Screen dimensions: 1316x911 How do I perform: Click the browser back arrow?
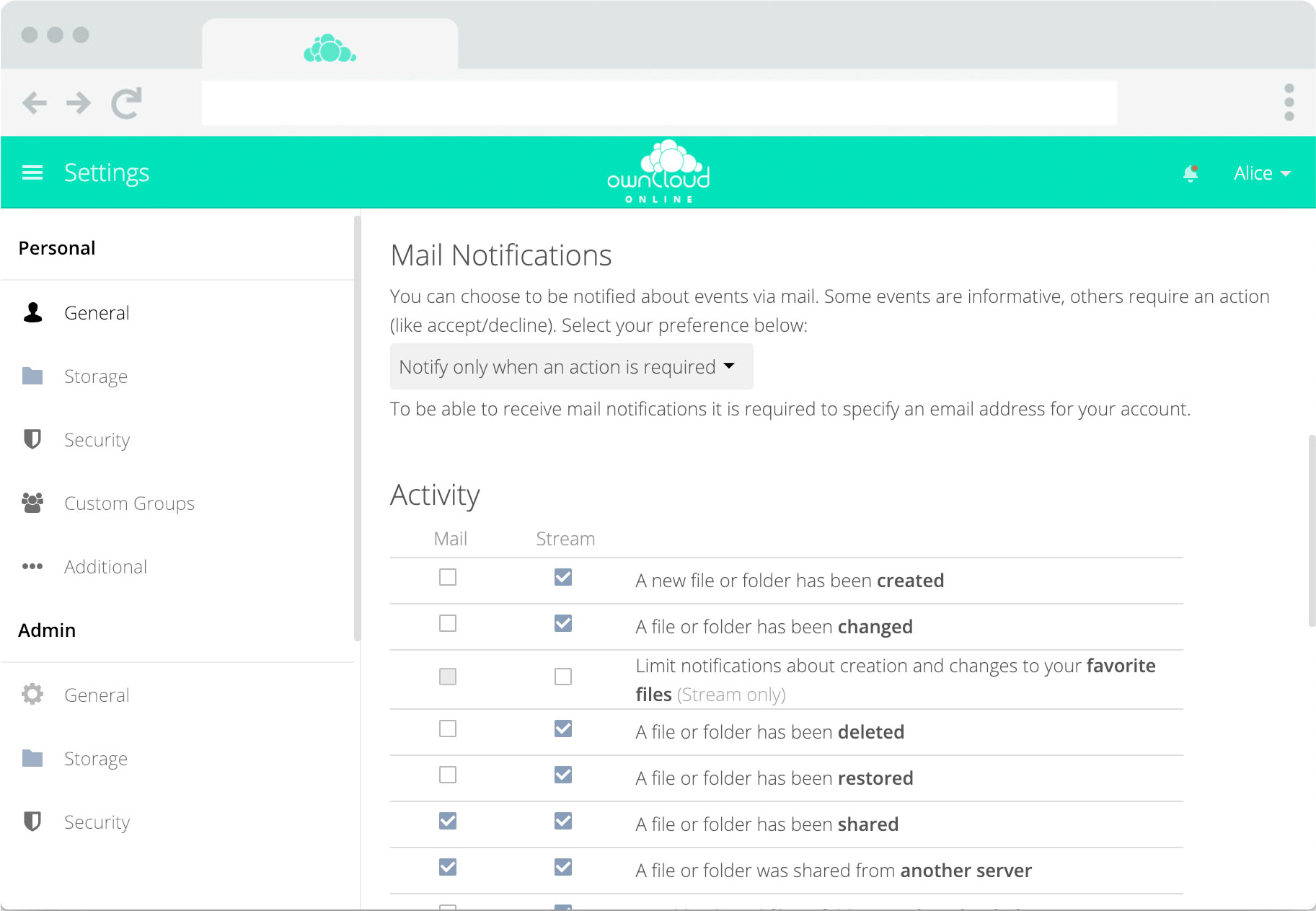click(x=35, y=103)
